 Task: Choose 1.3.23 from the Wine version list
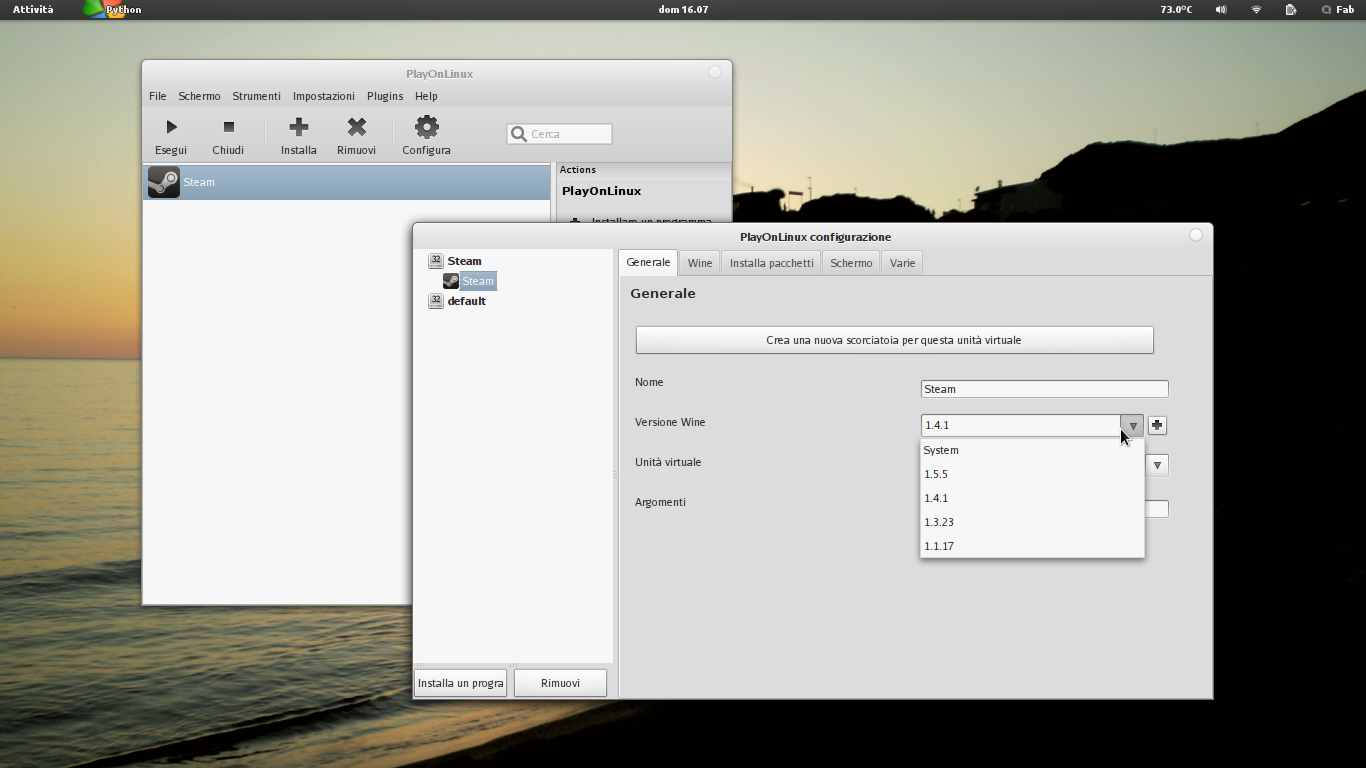pos(1032,522)
